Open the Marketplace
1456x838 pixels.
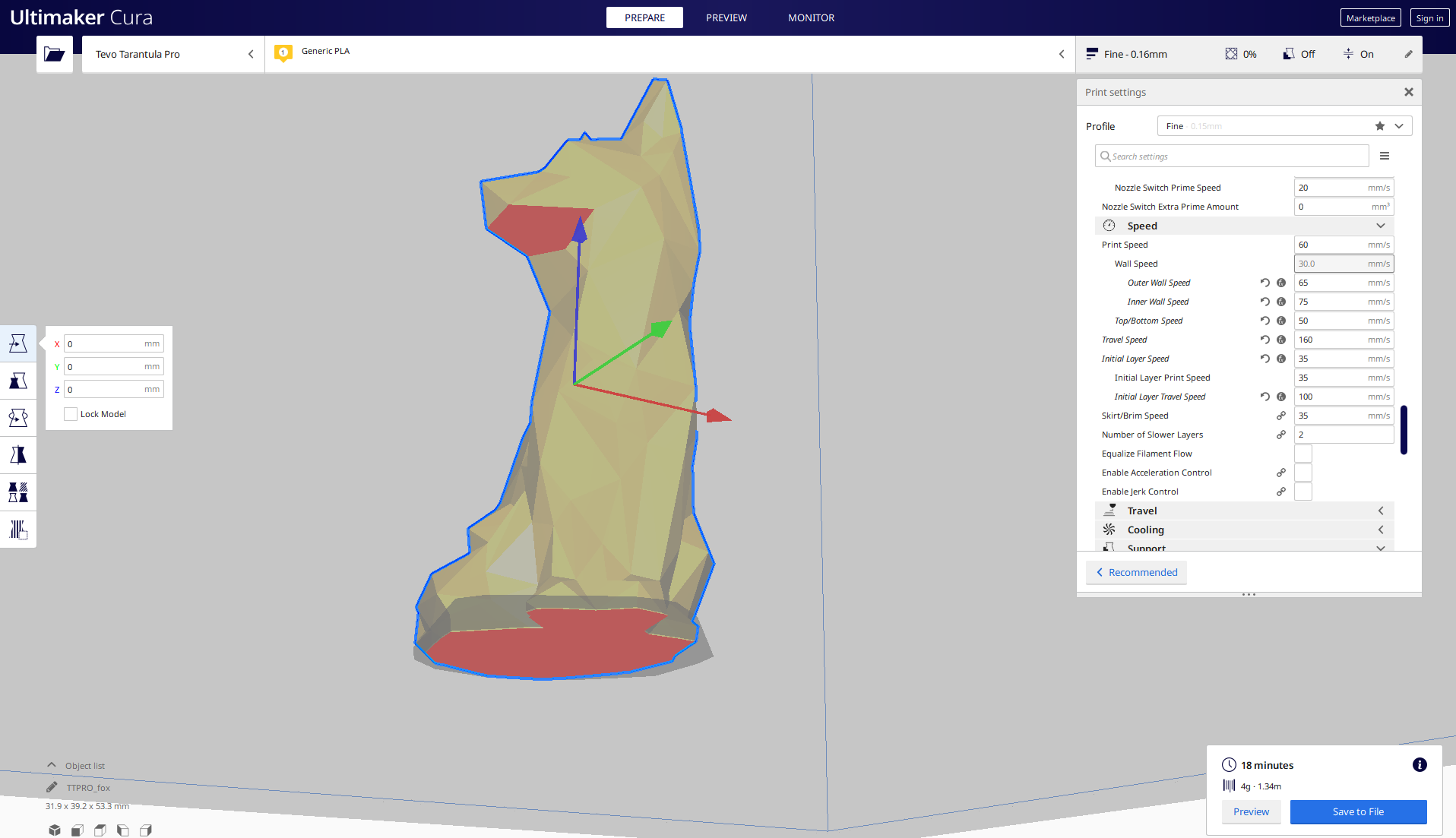(1370, 18)
